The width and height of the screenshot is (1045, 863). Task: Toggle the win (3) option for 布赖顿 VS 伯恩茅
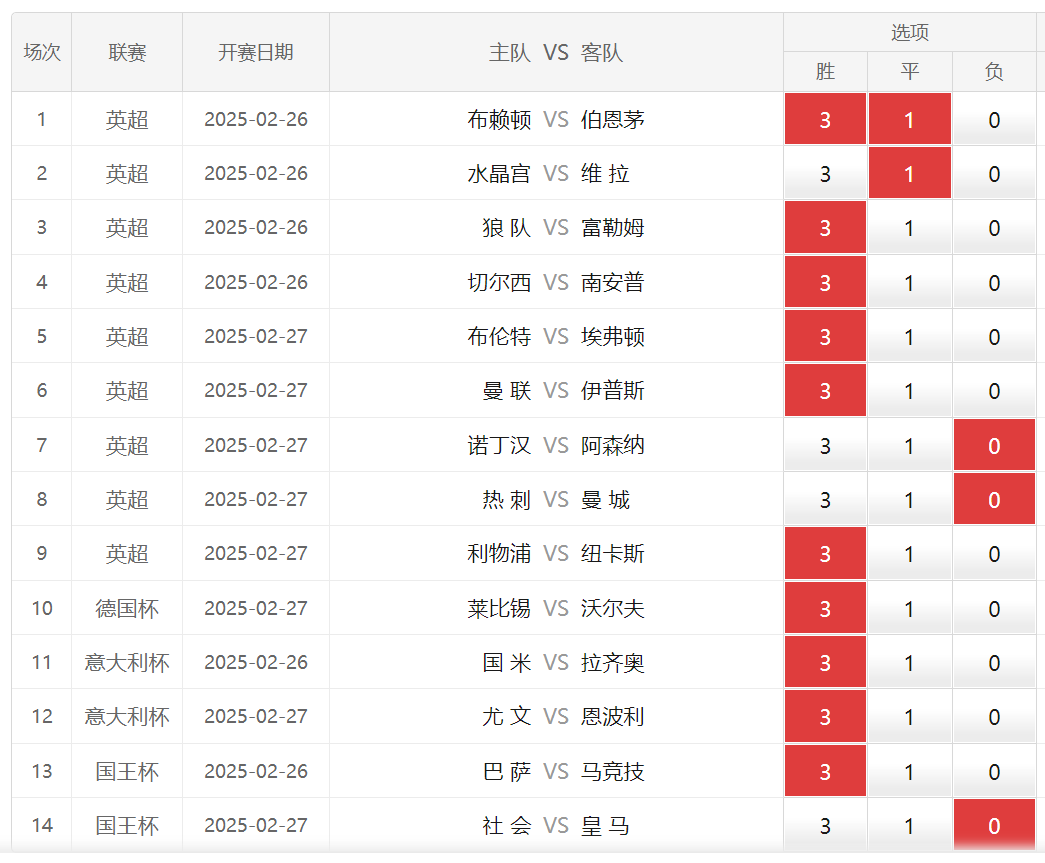pos(825,119)
